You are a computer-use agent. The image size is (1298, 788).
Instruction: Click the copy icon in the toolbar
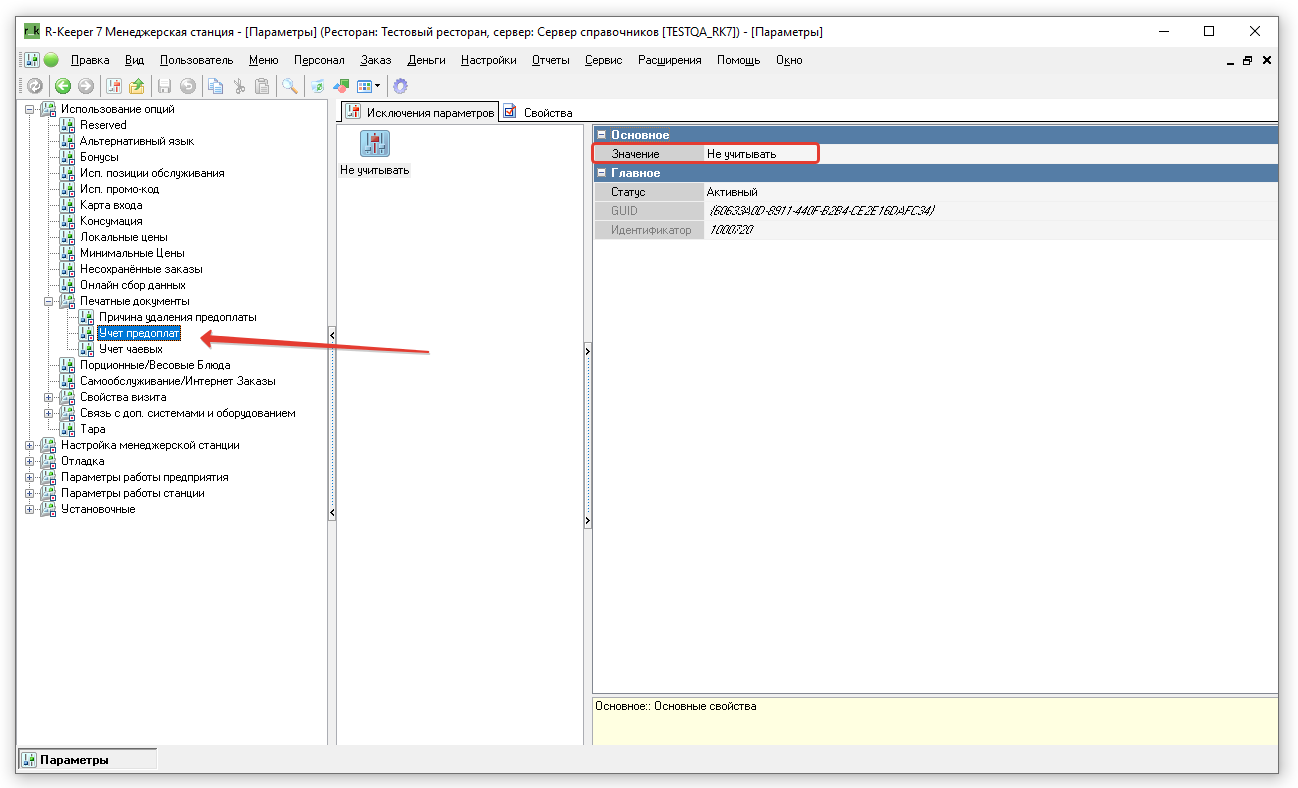point(215,86)
